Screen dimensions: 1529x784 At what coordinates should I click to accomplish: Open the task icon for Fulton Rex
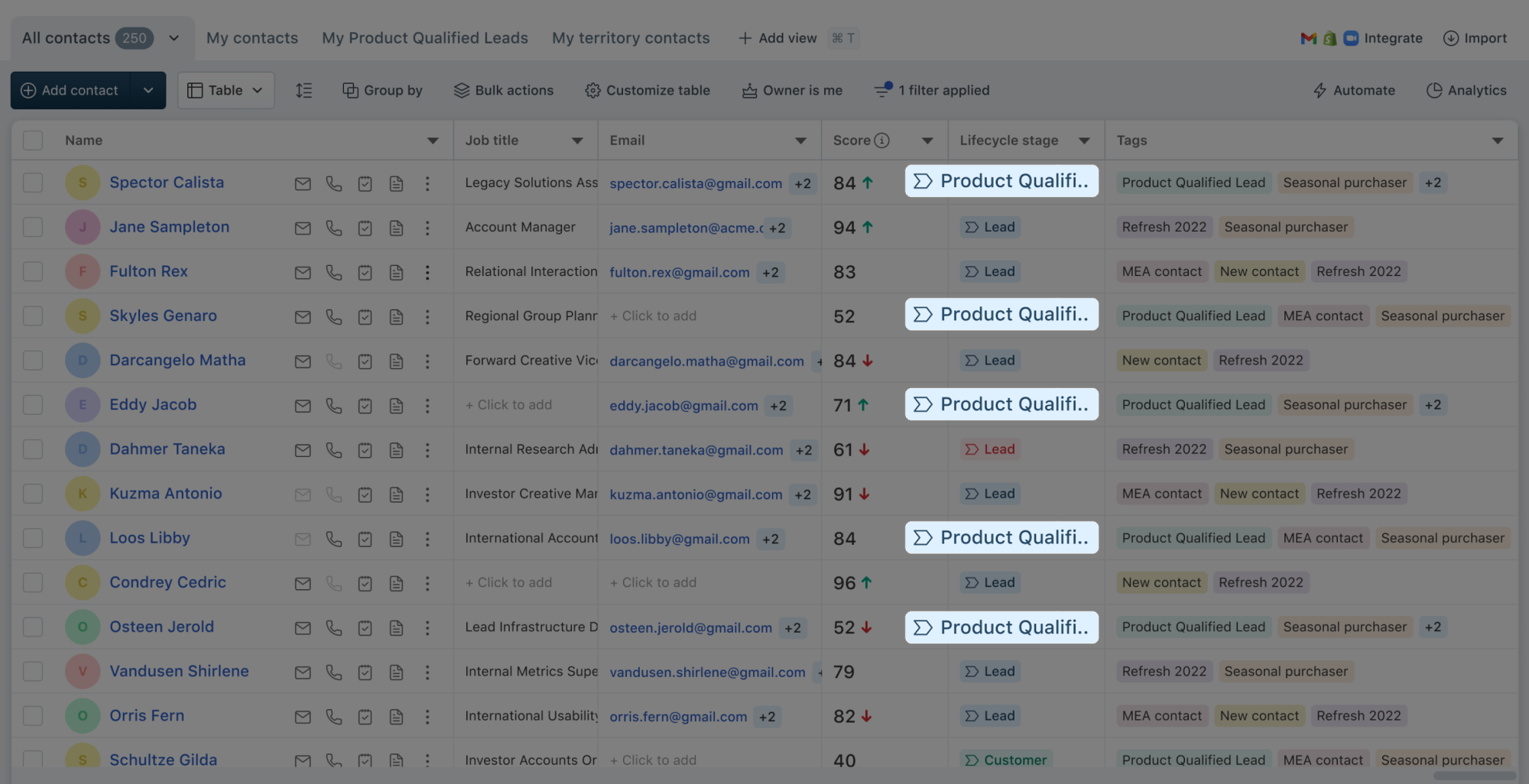(365, 272)
